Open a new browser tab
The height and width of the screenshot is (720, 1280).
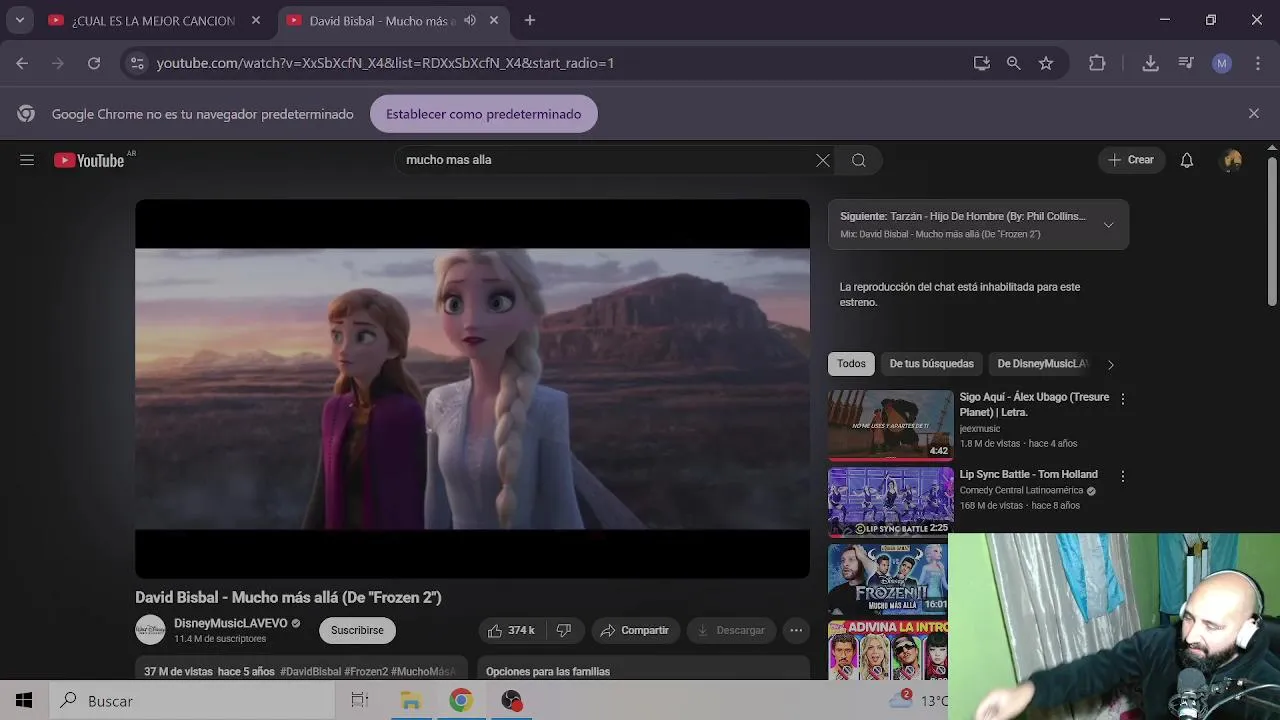(x=530, y=20)
